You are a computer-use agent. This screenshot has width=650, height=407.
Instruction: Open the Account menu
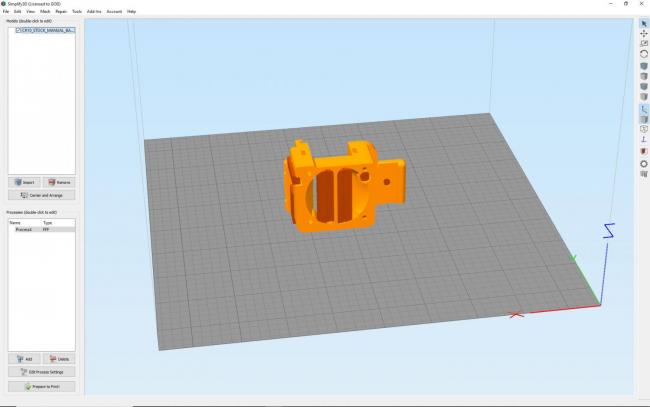pos(114,12)
